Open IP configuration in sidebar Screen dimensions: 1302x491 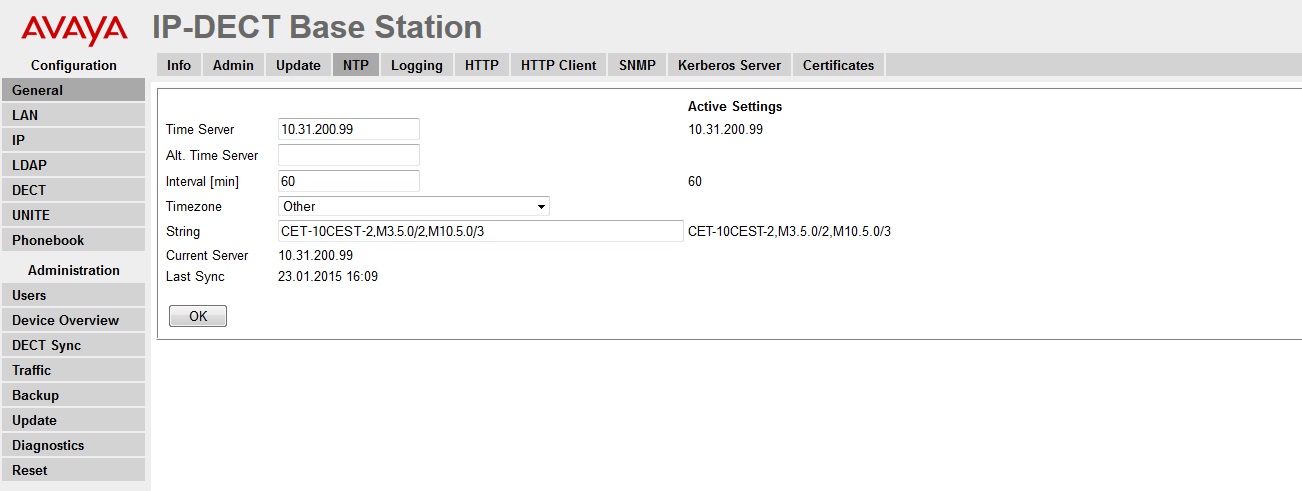pyautogui.click(x=73, y=140)
